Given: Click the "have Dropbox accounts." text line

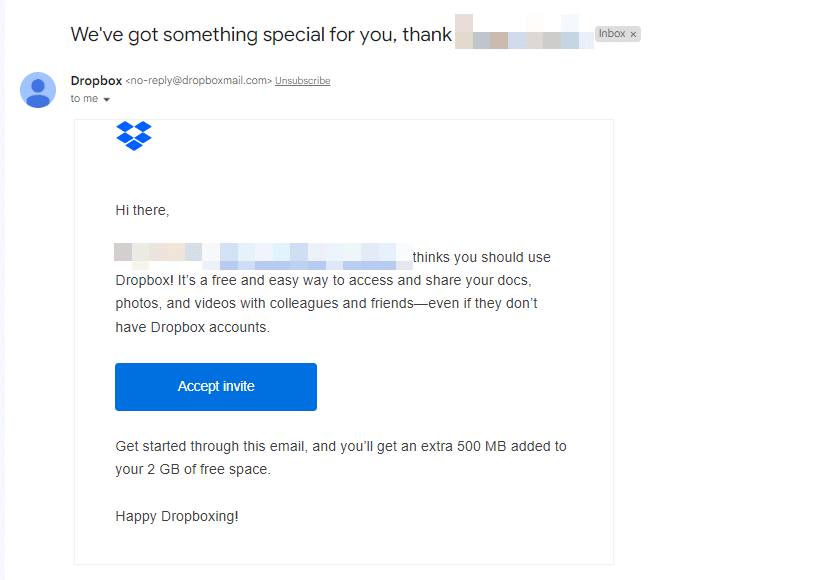Looking at the screenshot, I should click(192, 327).
